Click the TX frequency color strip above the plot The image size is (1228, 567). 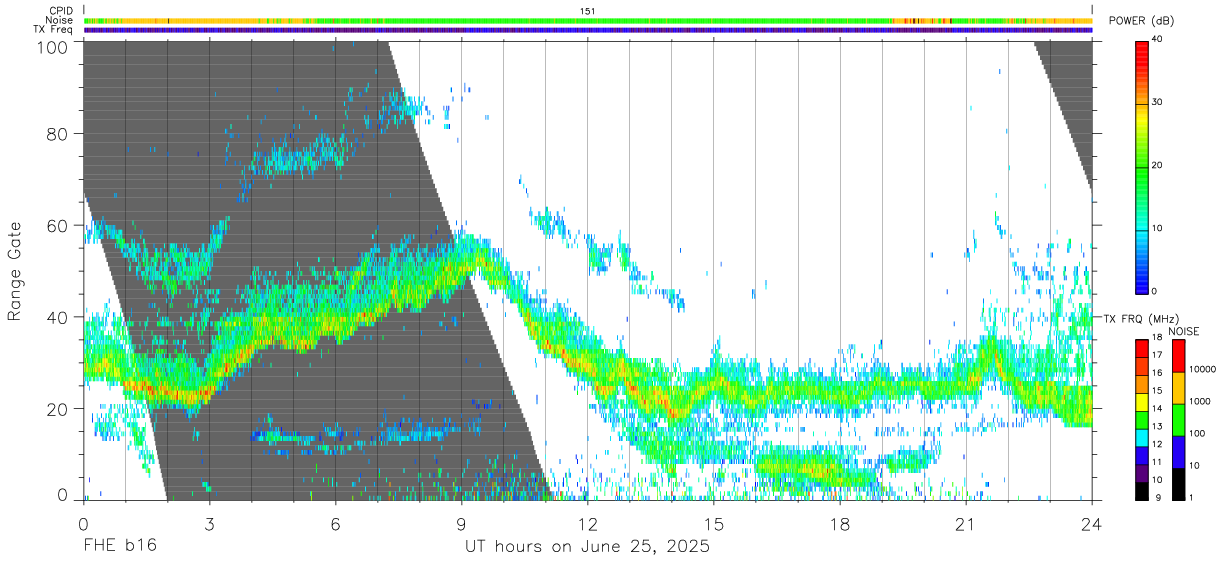(x=588, y=30)
